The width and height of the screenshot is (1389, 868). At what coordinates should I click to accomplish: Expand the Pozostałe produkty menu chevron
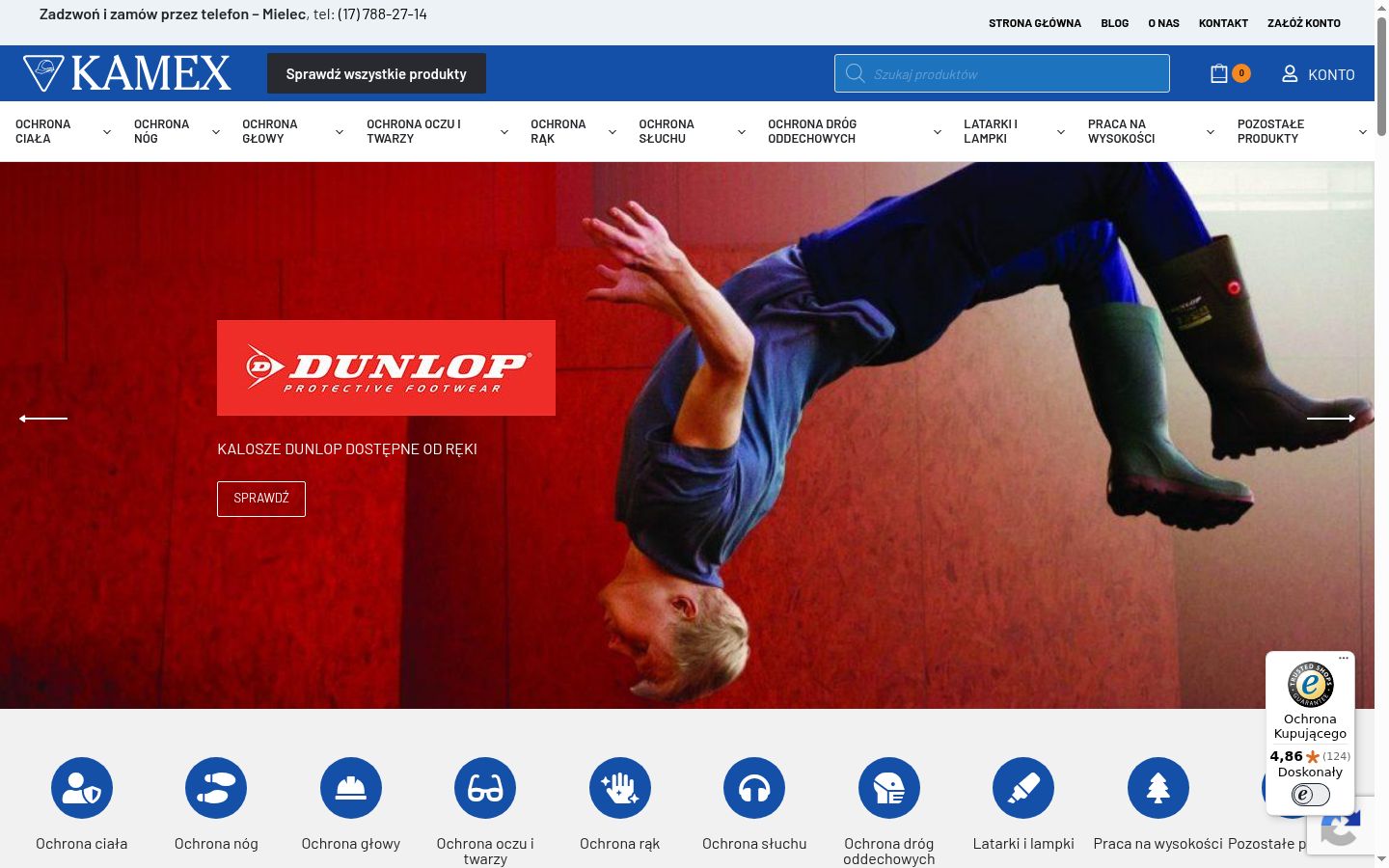[x=1363, y=132]
